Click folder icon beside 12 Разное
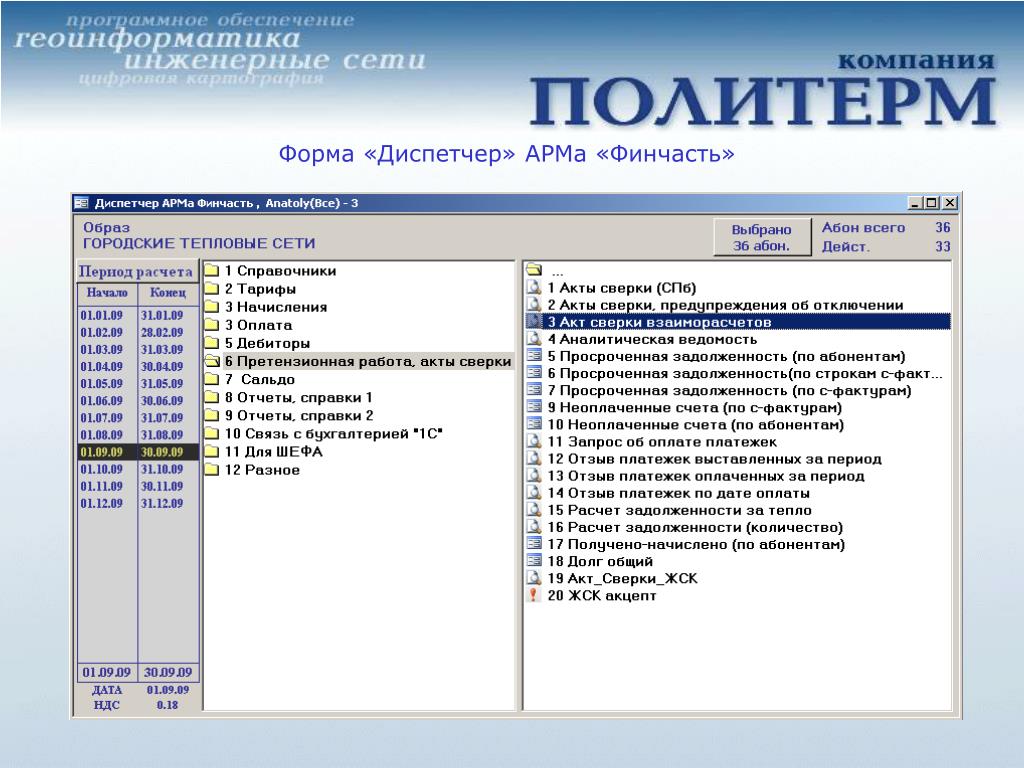Screen dimensions: 1024x768 [212, 470]
